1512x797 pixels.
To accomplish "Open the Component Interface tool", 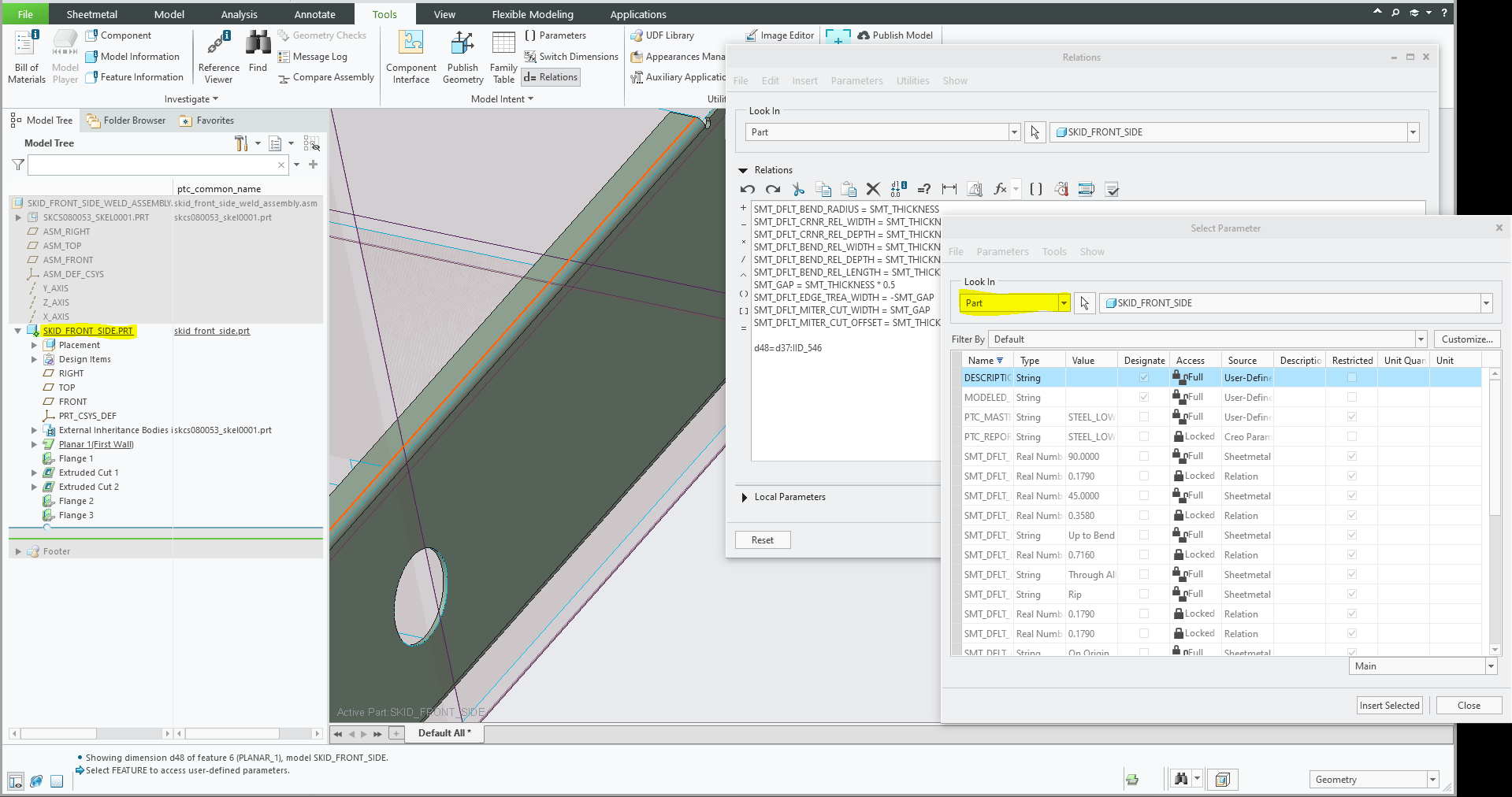I will 411,55.
